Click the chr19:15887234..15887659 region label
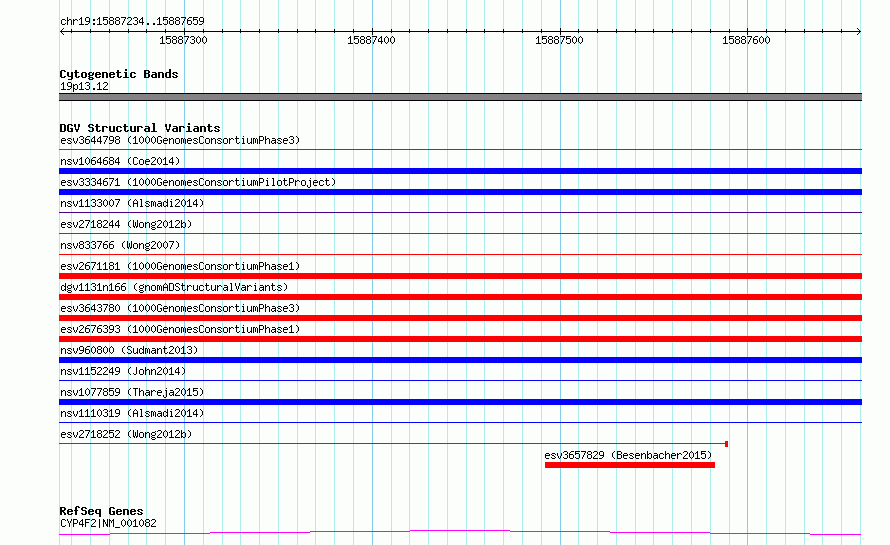This screenshot has width=890, height=545. pos(132,21)
